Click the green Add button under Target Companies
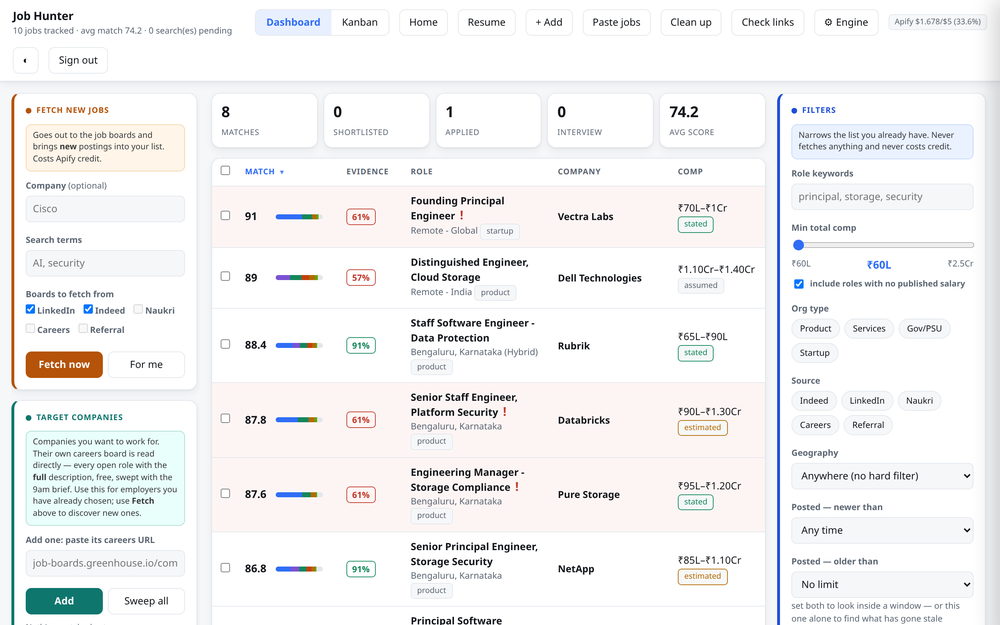This screenshot has width=1000, height=625. pyautogui.click(x=64, y=601)
